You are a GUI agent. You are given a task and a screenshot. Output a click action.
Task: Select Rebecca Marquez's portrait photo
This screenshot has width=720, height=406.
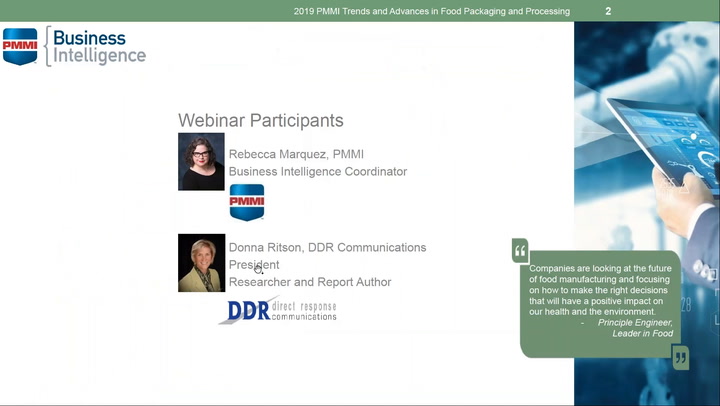(201, 162)
